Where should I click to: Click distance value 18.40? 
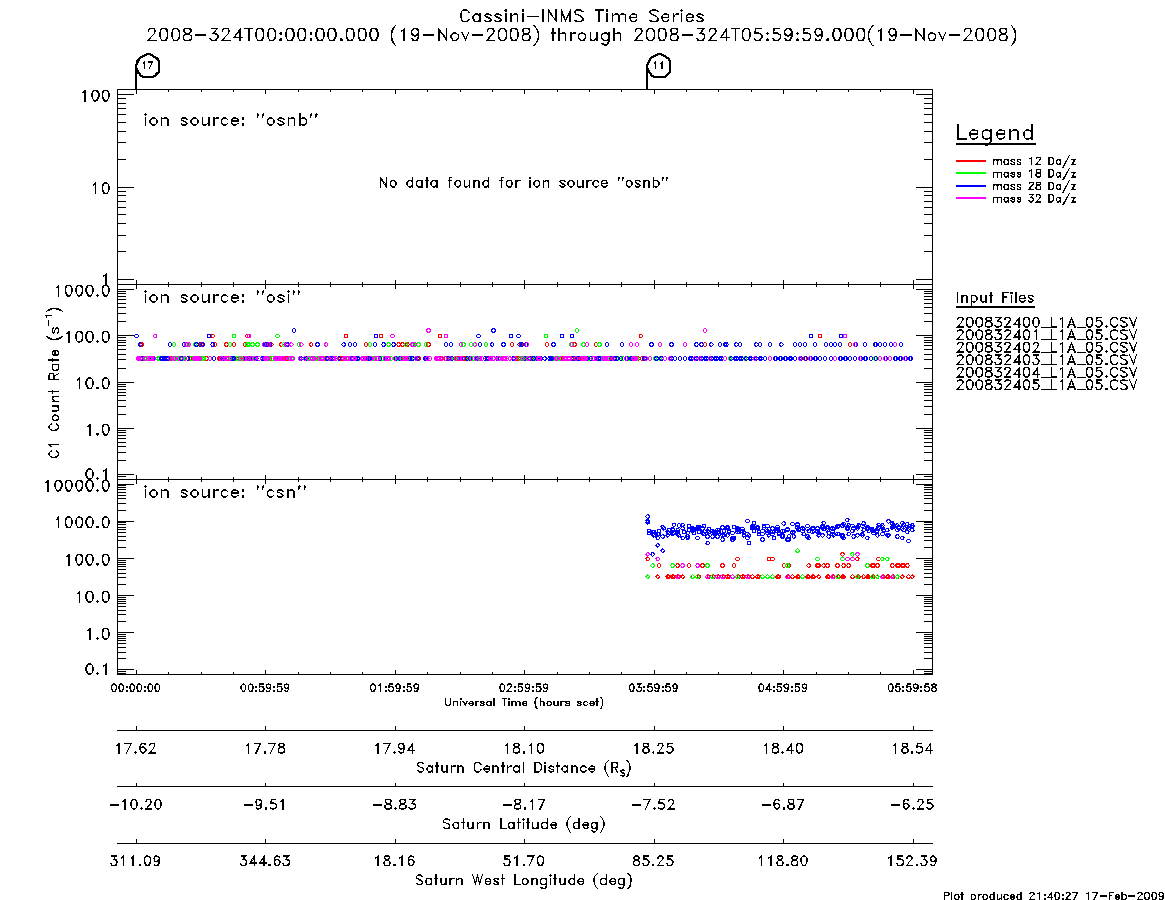pos(783,748)
